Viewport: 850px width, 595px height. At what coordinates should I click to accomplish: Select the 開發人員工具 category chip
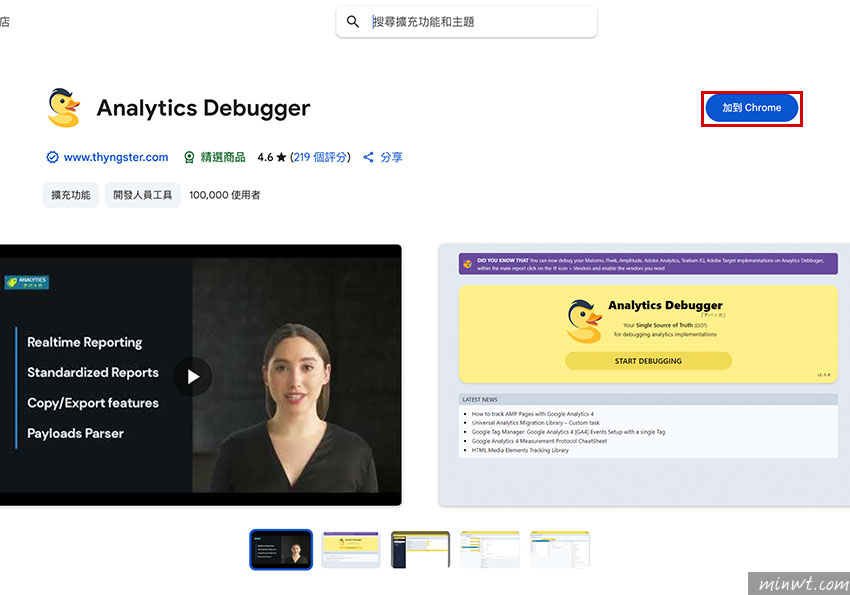[x=143, y=195]
